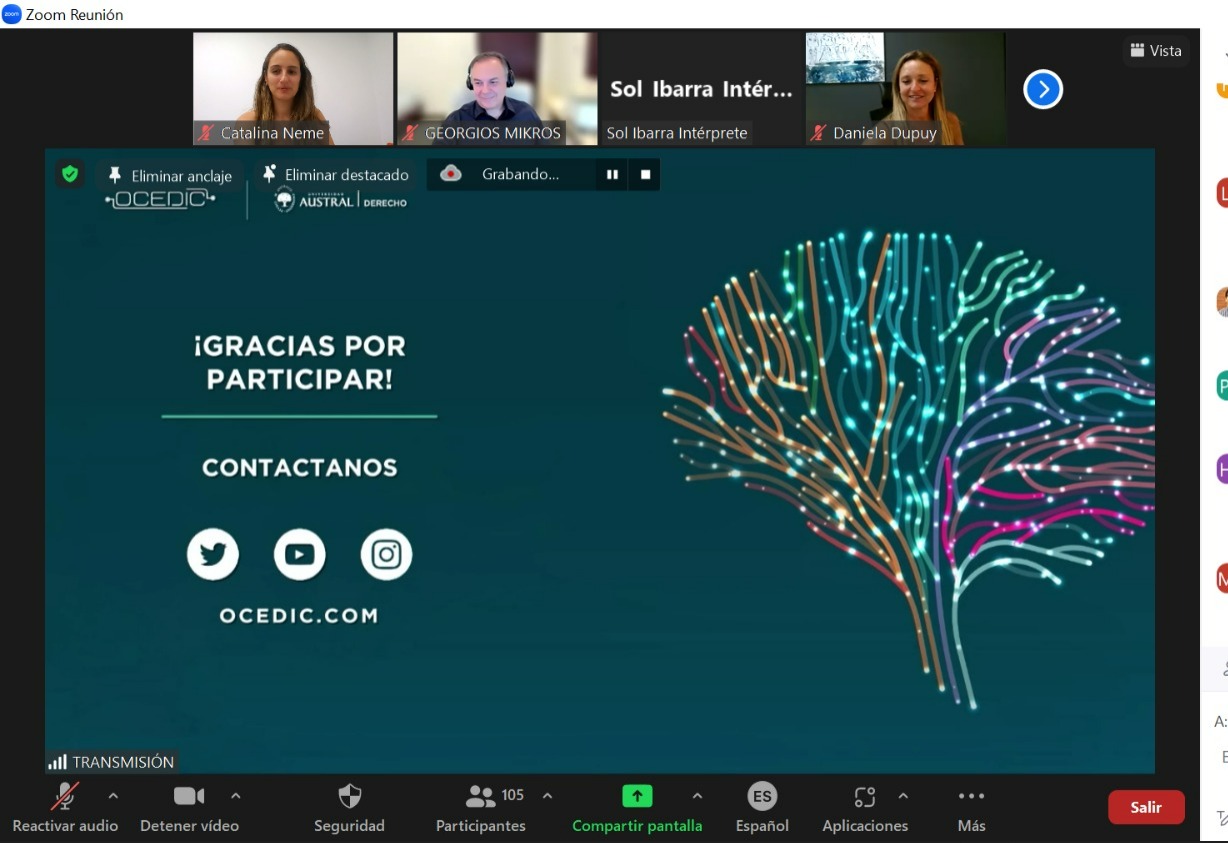Click the green Compartir pantalla icon
This screenshot has height=843, width=1228.
click(x=637, y=796)
